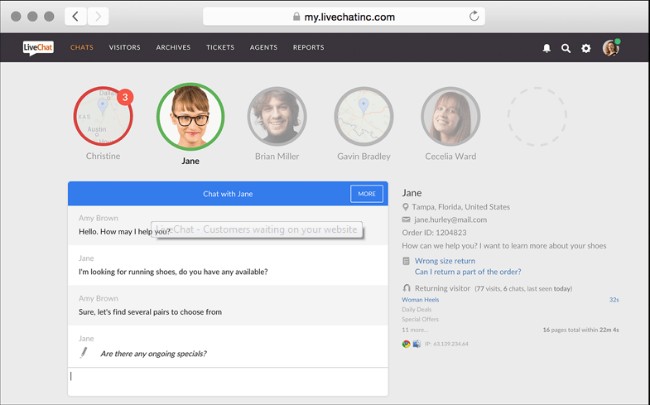Click 'Tampa, Florida, United States' location

(461, 206)
